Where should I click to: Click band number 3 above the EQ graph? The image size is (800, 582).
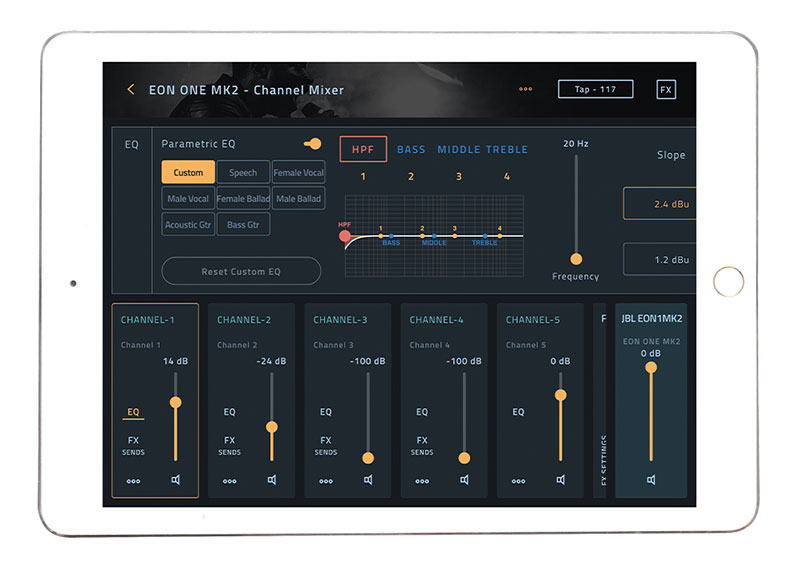(x=459, y=176)
